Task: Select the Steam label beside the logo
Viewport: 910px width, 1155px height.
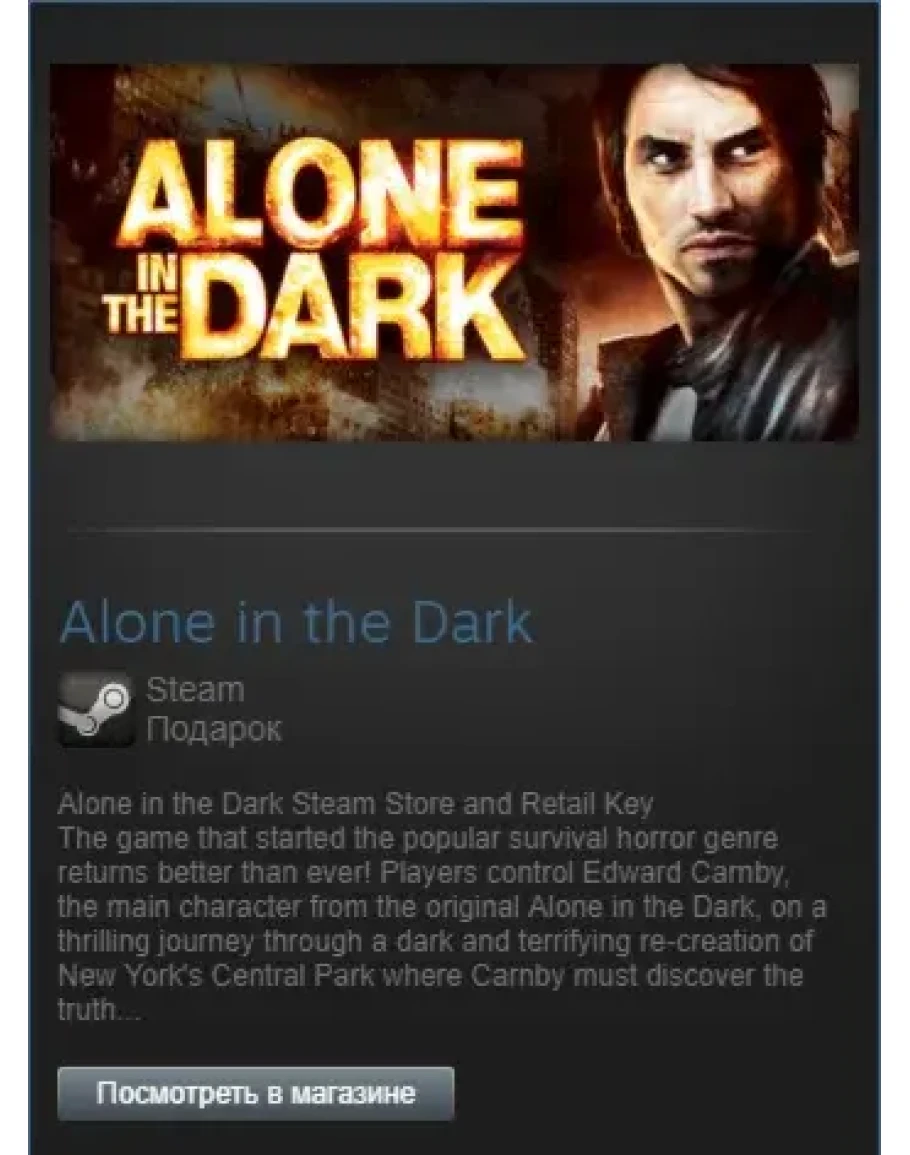Action: pos(195,690)
